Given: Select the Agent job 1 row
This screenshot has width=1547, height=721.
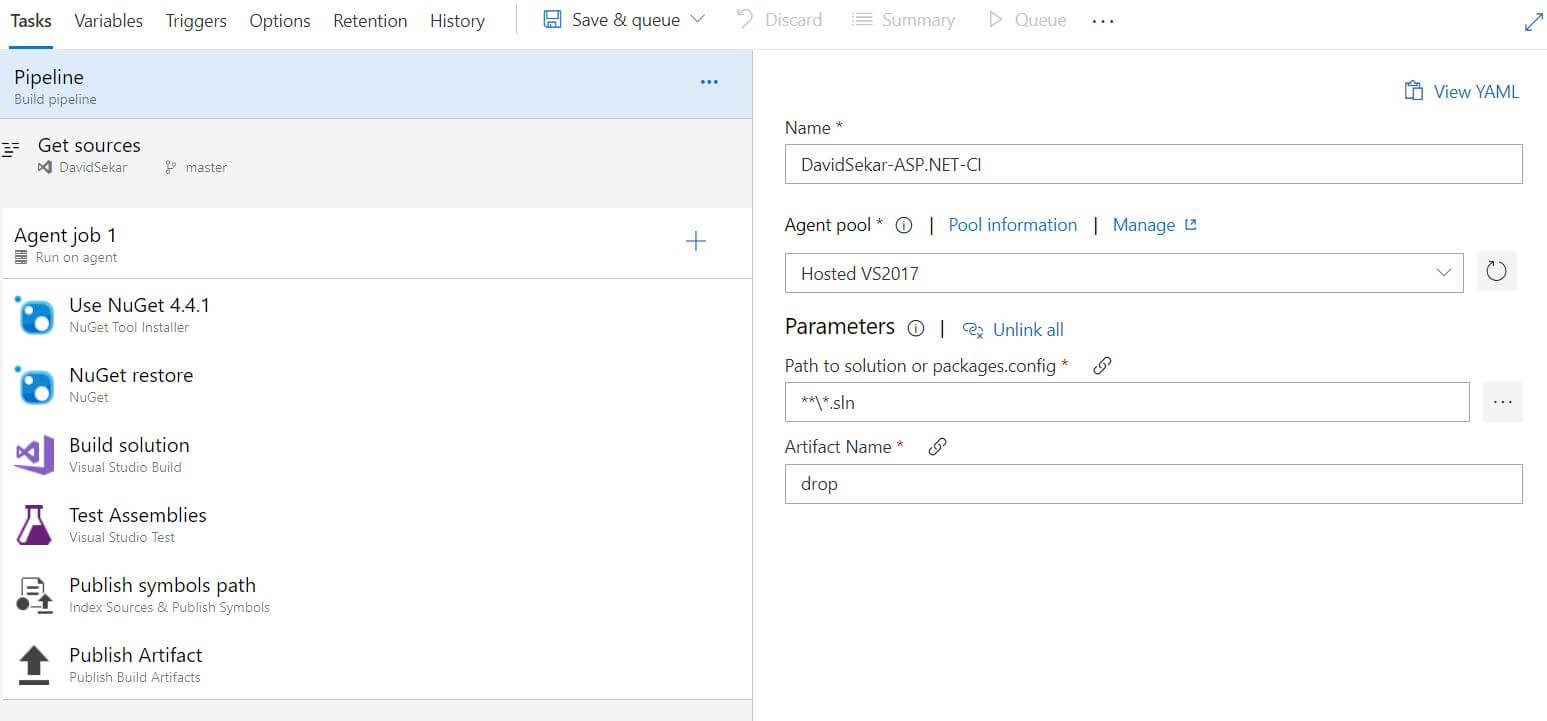Looking at the screenshot, I should 376,243.
